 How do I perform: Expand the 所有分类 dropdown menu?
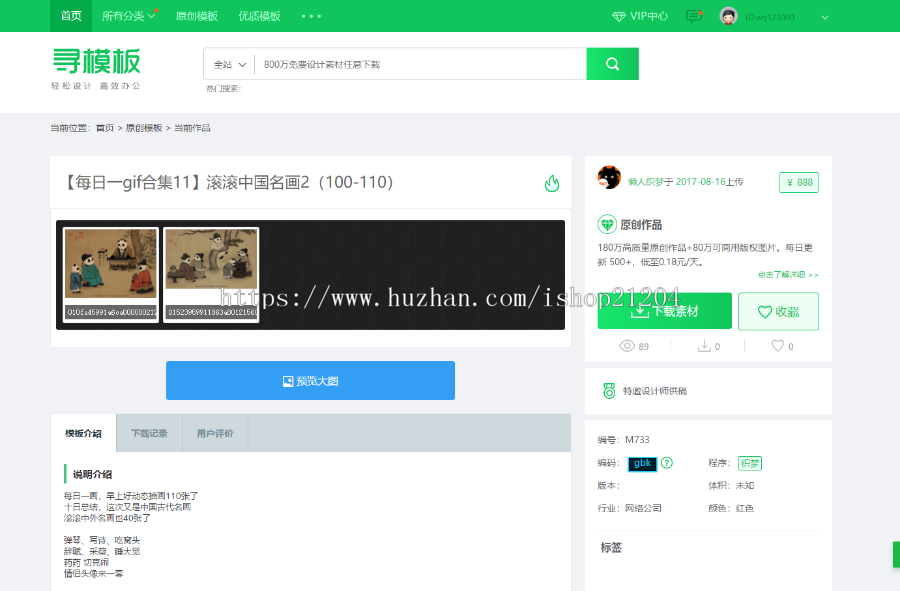(129, 16)
